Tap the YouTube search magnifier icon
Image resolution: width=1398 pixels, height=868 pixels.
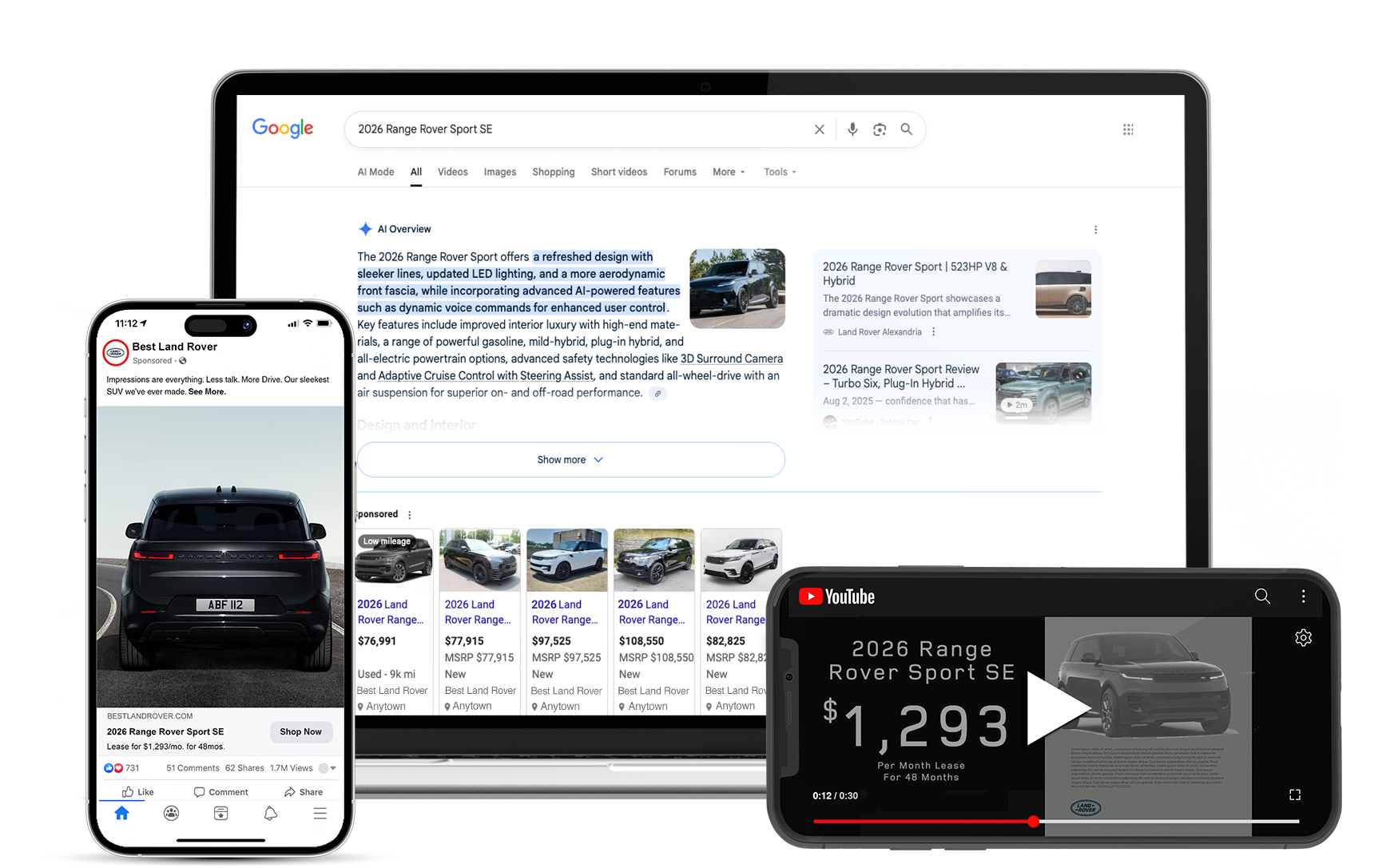[x=1262, y=597]
